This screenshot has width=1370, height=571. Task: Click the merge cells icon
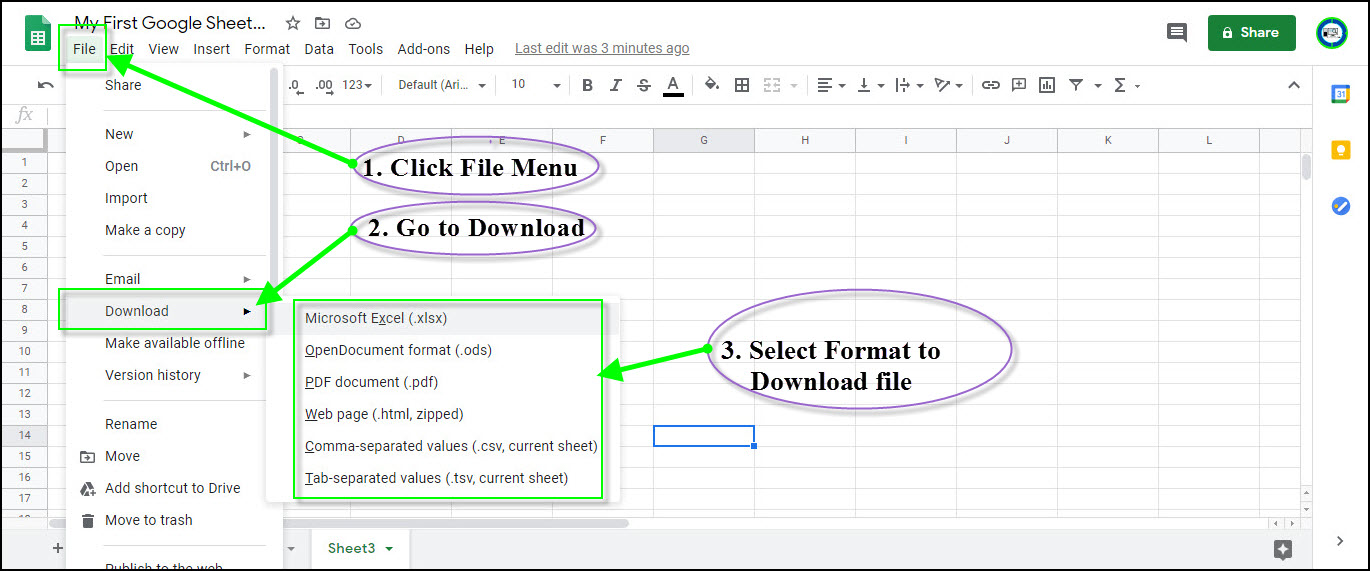[773, 85]
